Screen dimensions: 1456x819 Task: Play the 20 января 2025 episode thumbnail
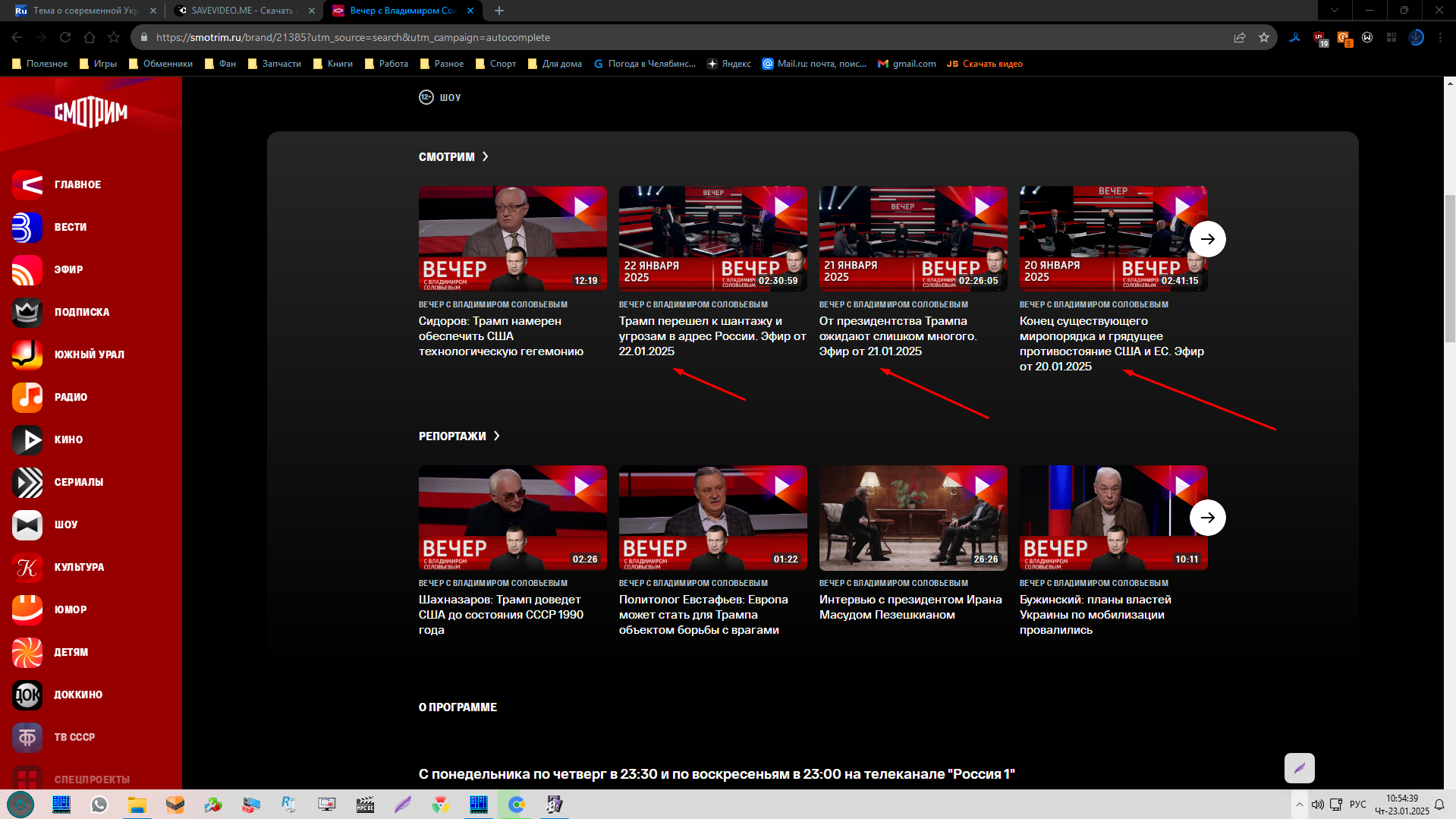pos(1113,239)
